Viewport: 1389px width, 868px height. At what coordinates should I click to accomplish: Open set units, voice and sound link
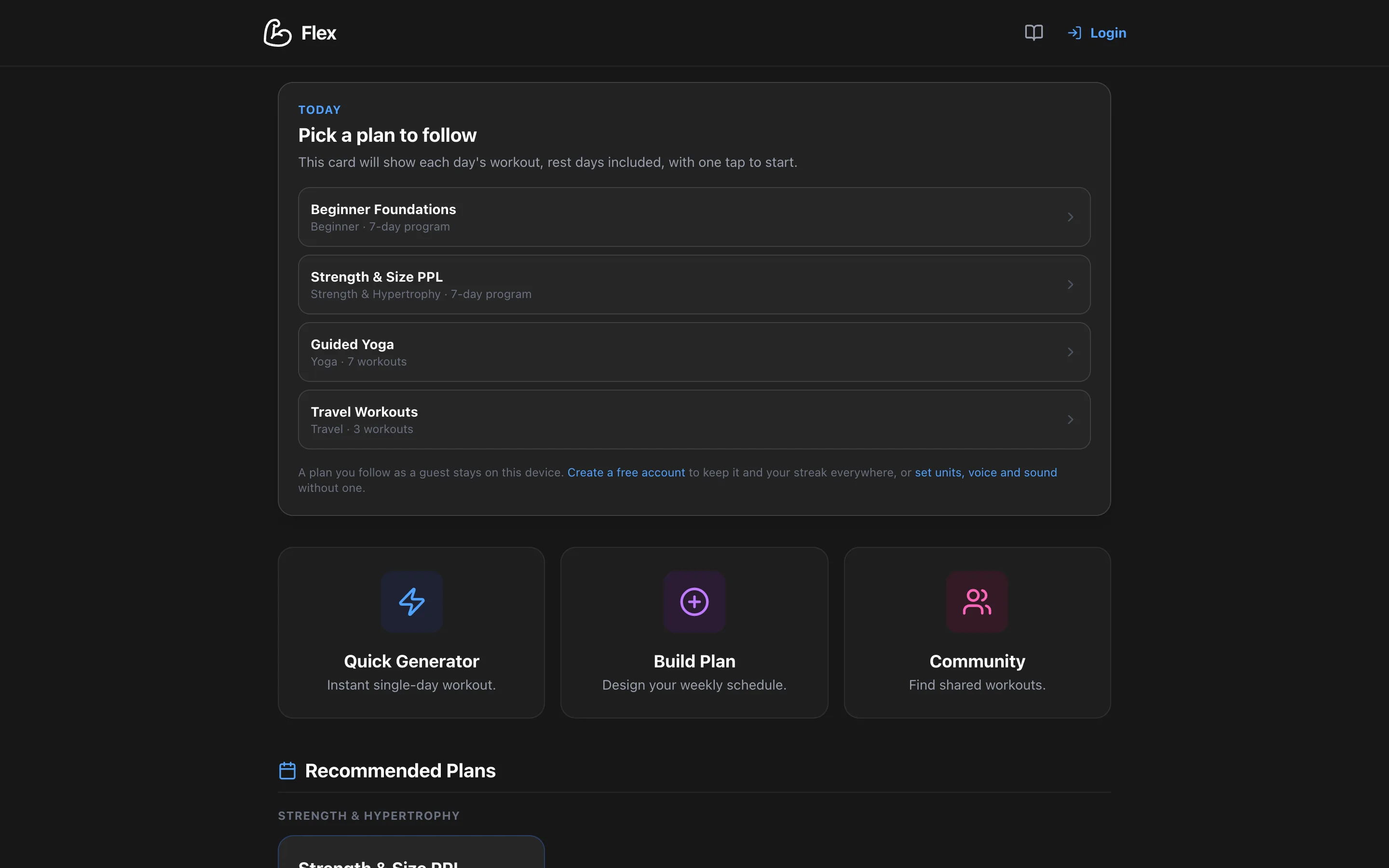click(x=985, y=473)
